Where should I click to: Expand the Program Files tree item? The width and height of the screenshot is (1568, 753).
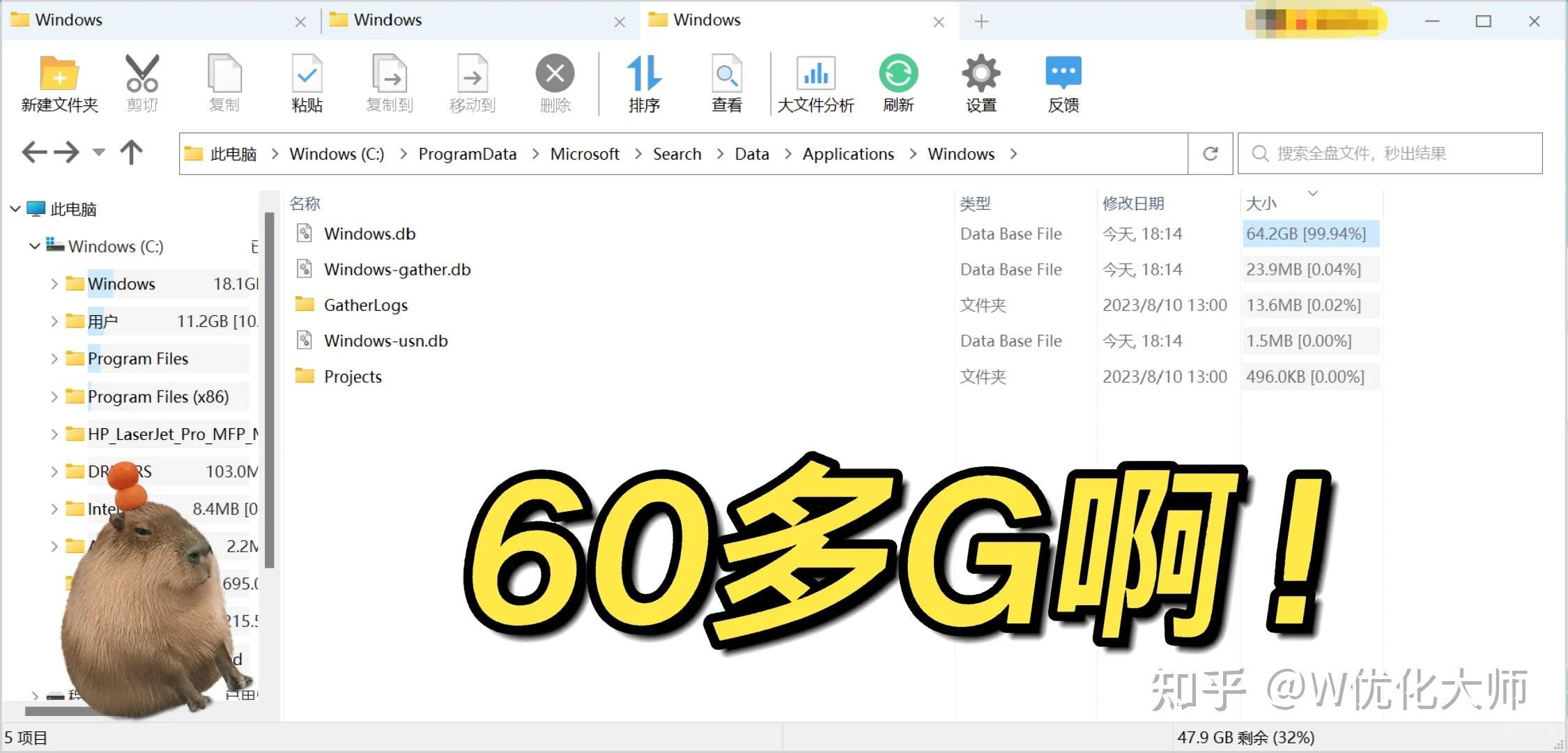pyautogui.click(x=55, y=358)
